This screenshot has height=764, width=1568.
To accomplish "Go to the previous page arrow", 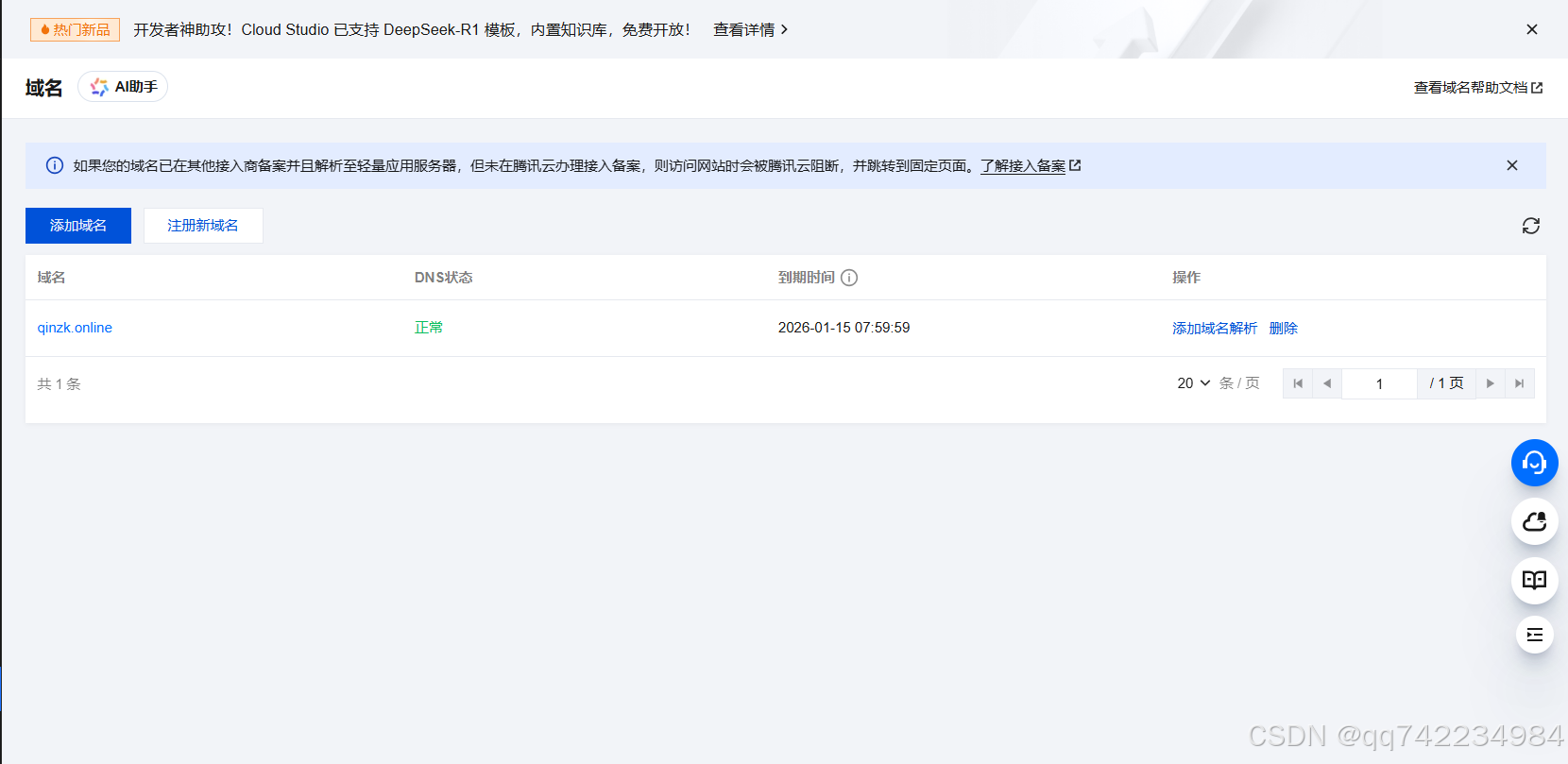I will tap(1327, 383).
